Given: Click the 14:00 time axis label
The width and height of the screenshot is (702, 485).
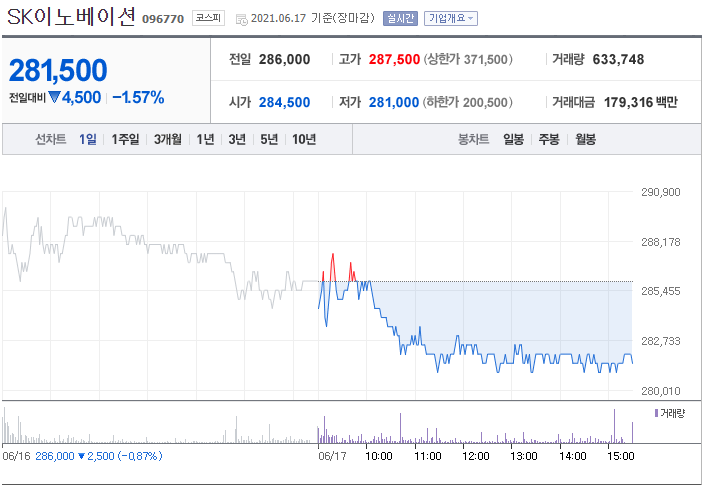Looking at the screenshot, I should click(x=573, y=456).
